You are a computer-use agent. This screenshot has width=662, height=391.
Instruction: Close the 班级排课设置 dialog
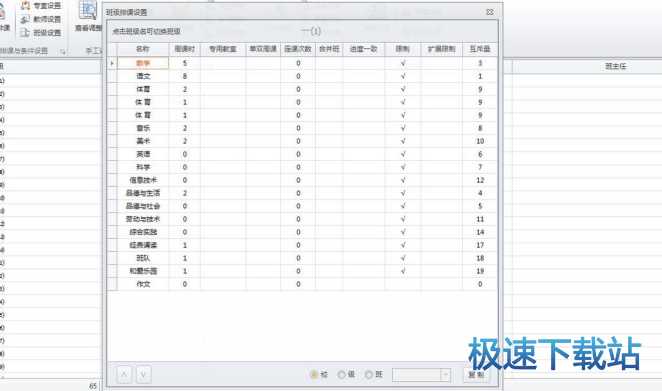[x=490, y=12]
